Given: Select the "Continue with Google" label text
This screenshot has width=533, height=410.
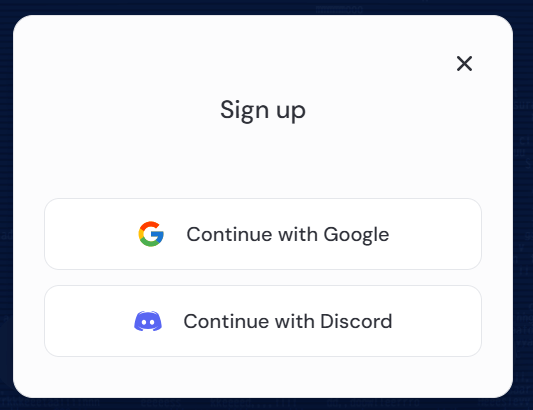Looking at the screenshot, I should click(288, 235).
